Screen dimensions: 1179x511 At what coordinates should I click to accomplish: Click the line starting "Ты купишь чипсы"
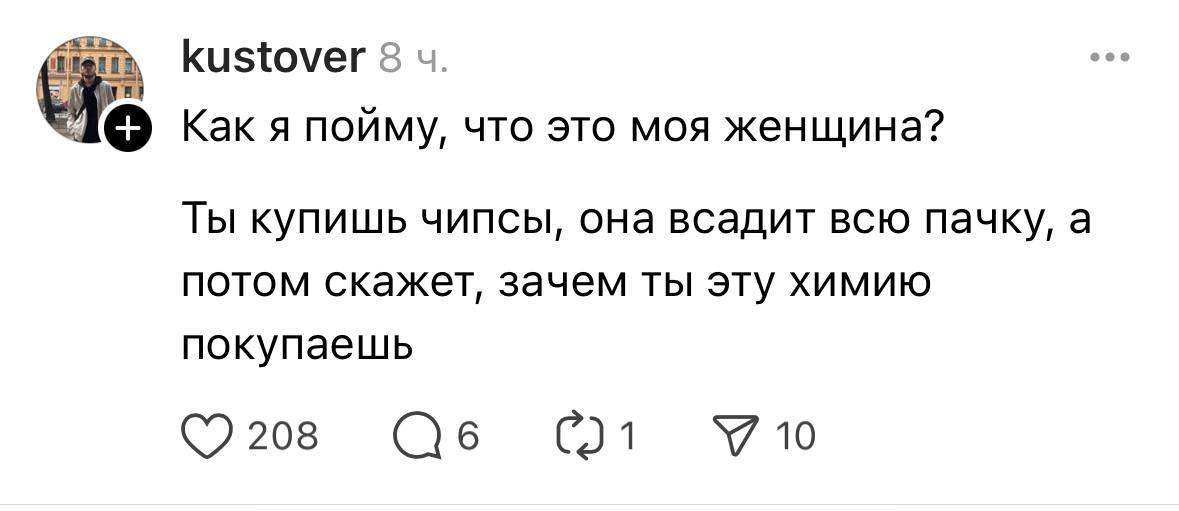634,221
